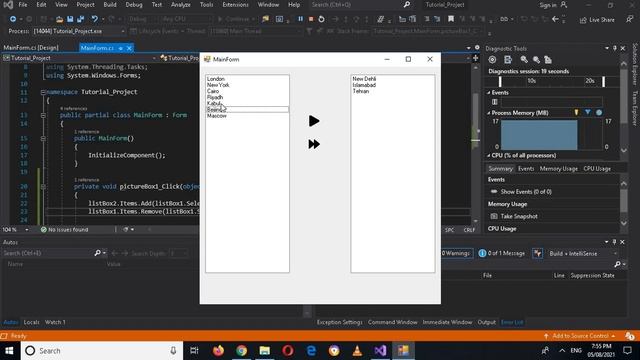Screen dimensions: 640x360
Task: Toggle the private bytes circle marker
Action: tap(599, 112)
